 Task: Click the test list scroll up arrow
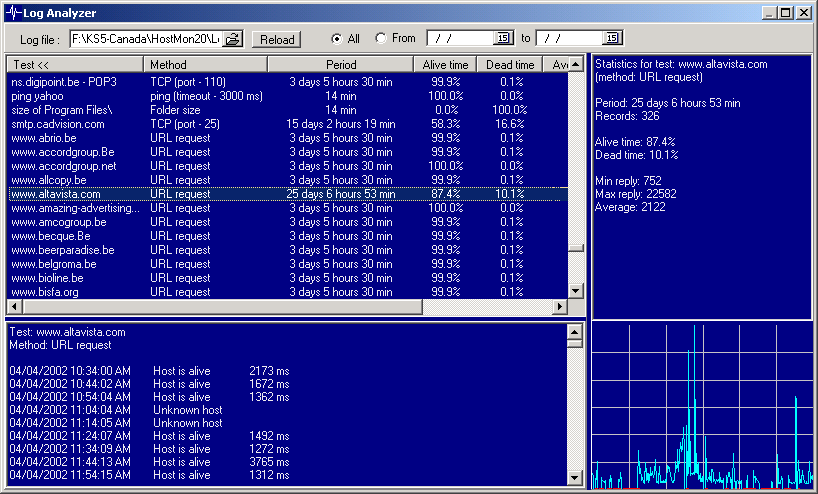575,64
